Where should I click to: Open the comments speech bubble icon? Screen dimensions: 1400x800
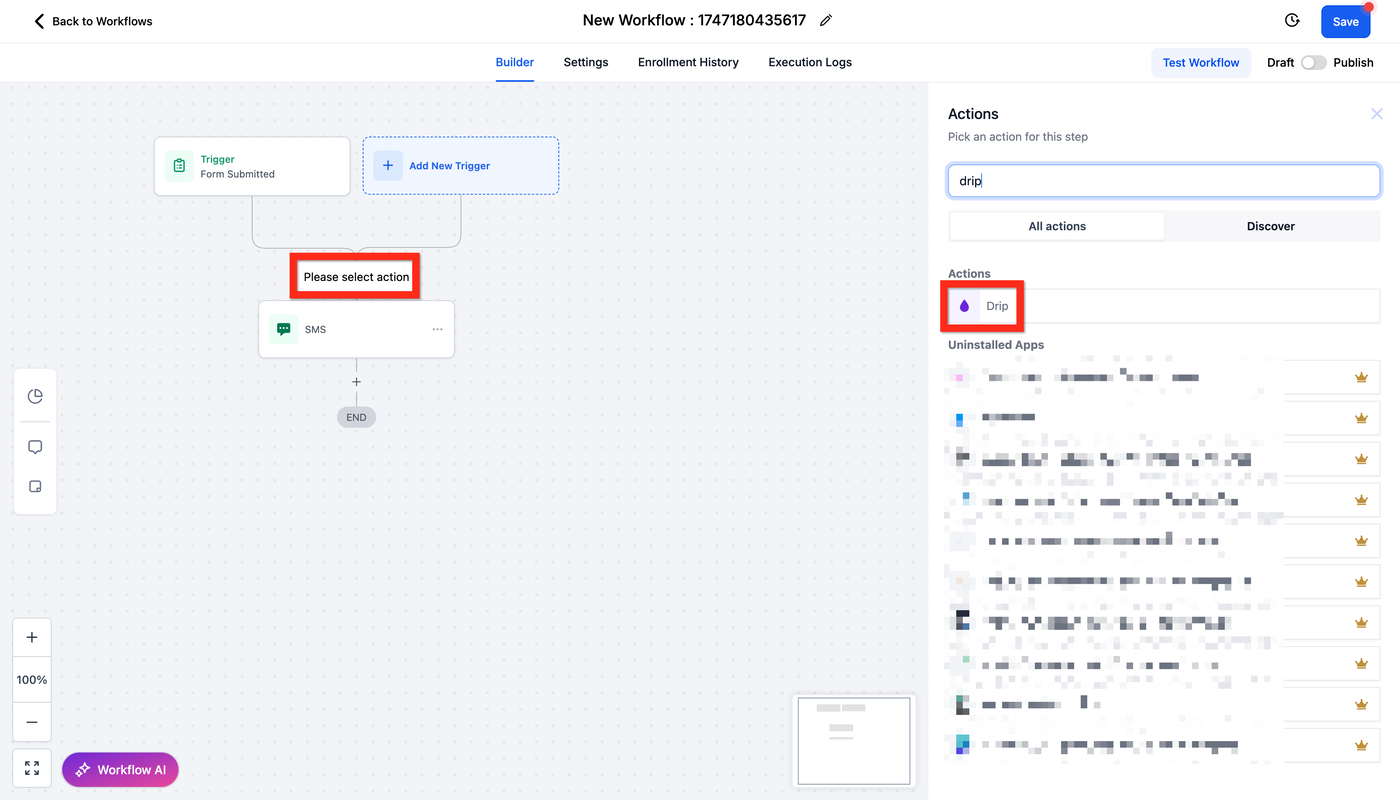pyautogui.click(x=35, y=447)
